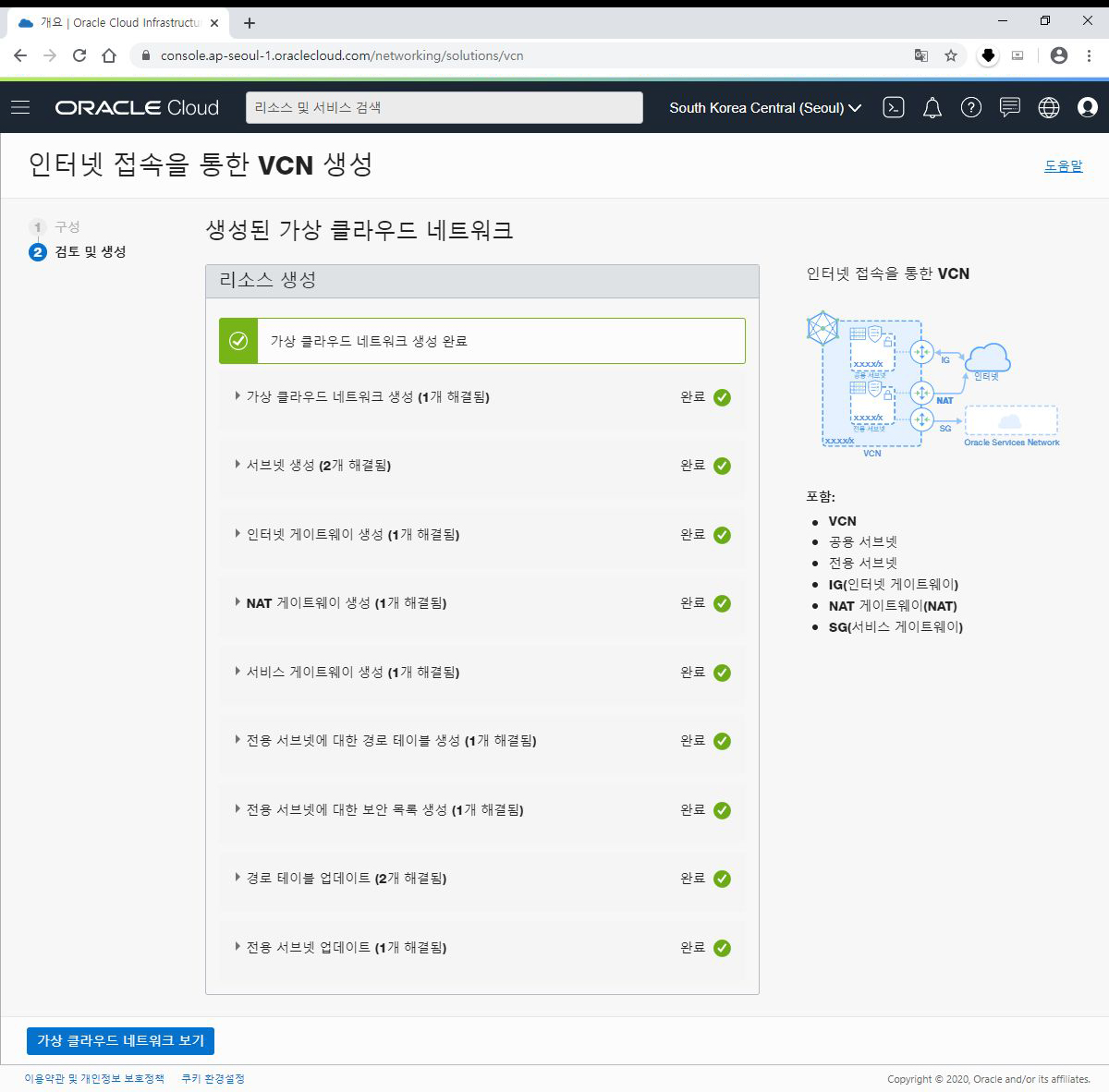Viewport: 1109px width, 1092px height.
Task: Bookmark this page with the star icon
Action: click(951, 55)
